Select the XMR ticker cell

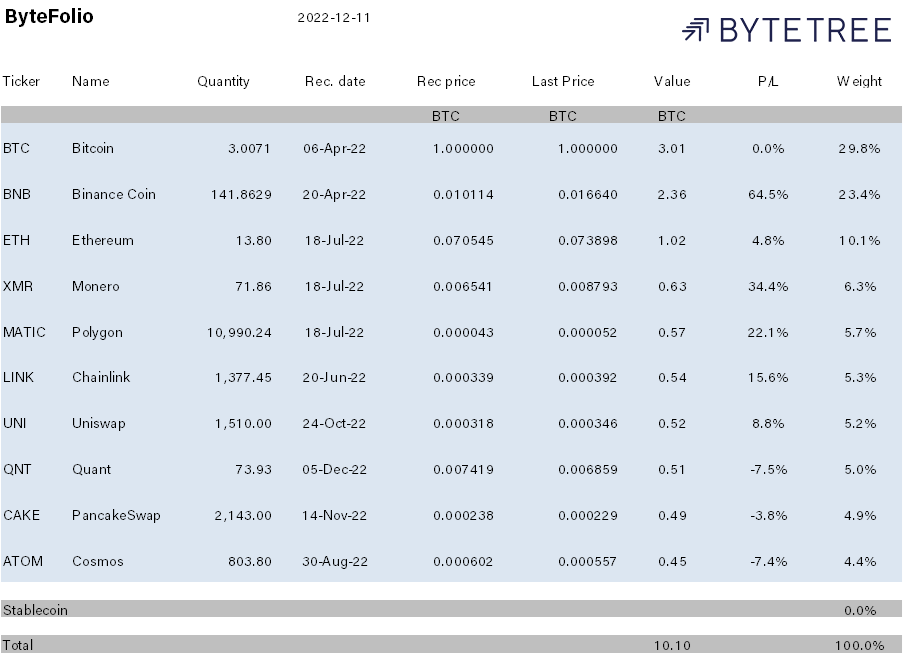tap(18, 286)
